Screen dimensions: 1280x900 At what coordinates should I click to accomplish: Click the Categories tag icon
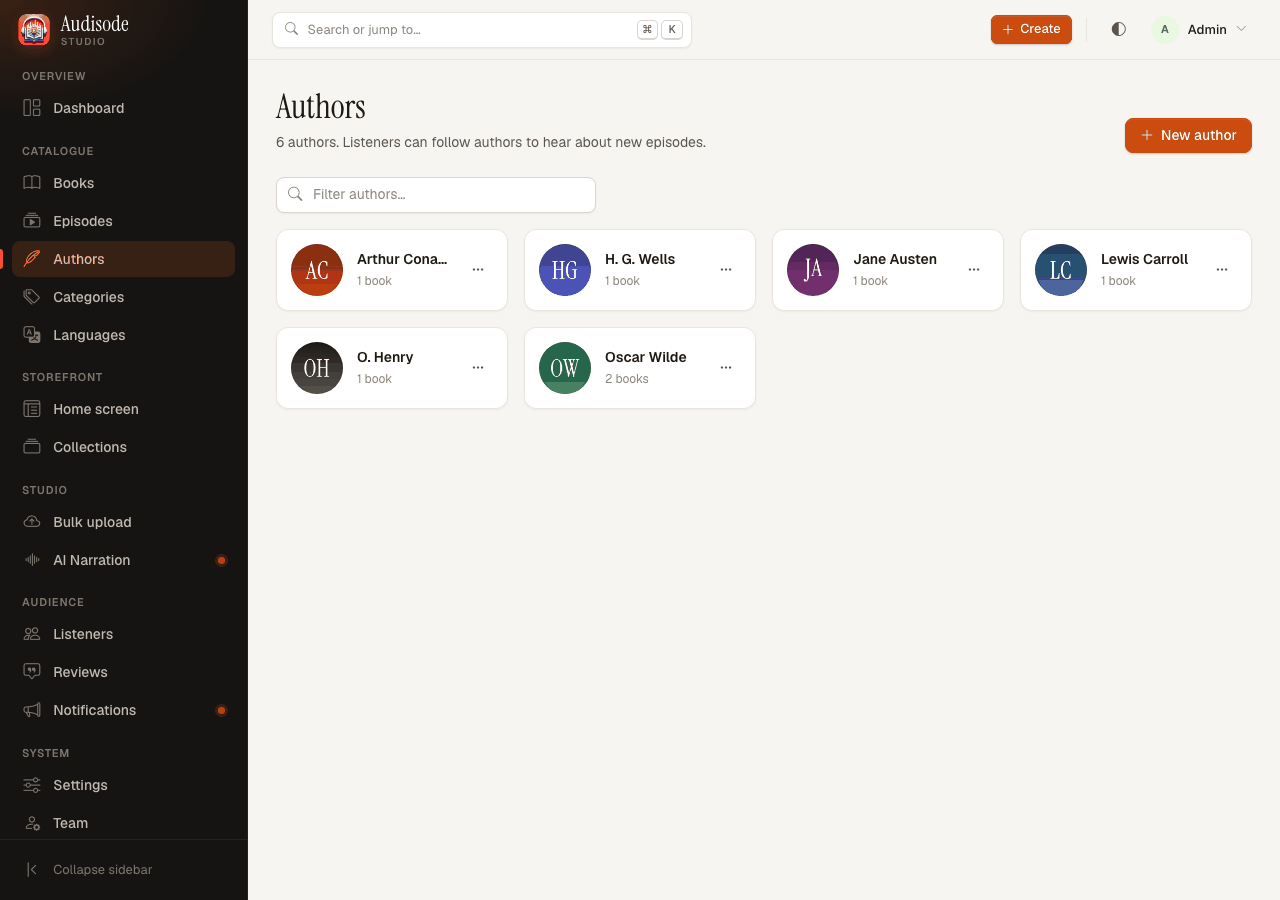point(32,297)
